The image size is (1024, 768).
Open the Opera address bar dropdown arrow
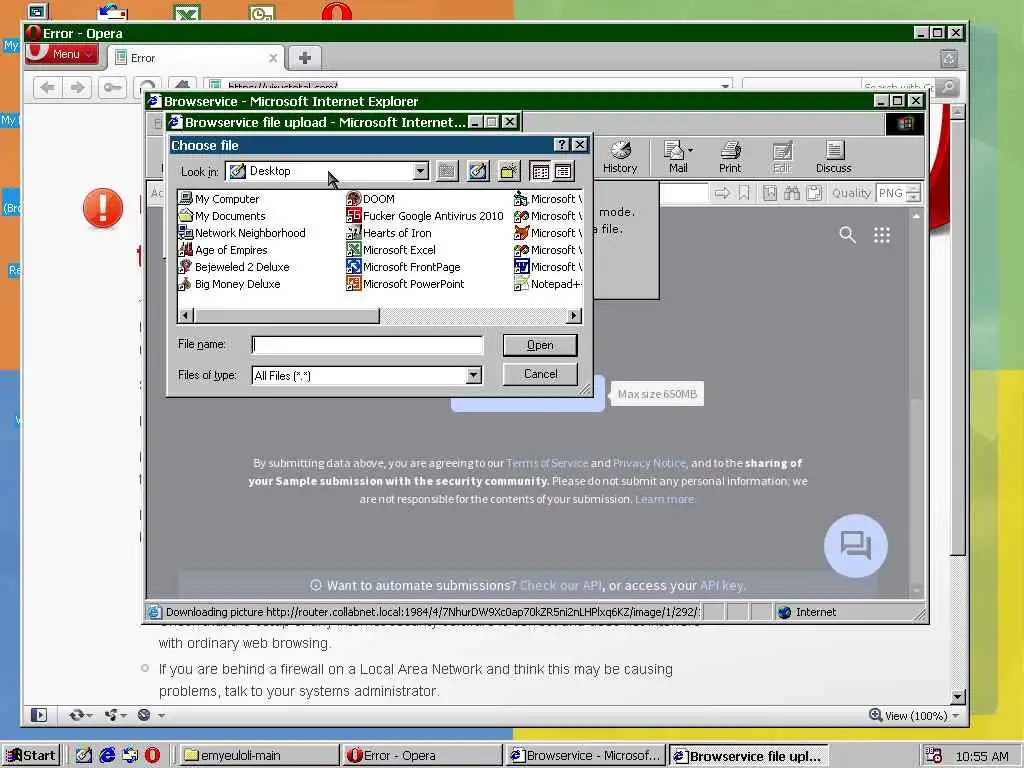725,86
